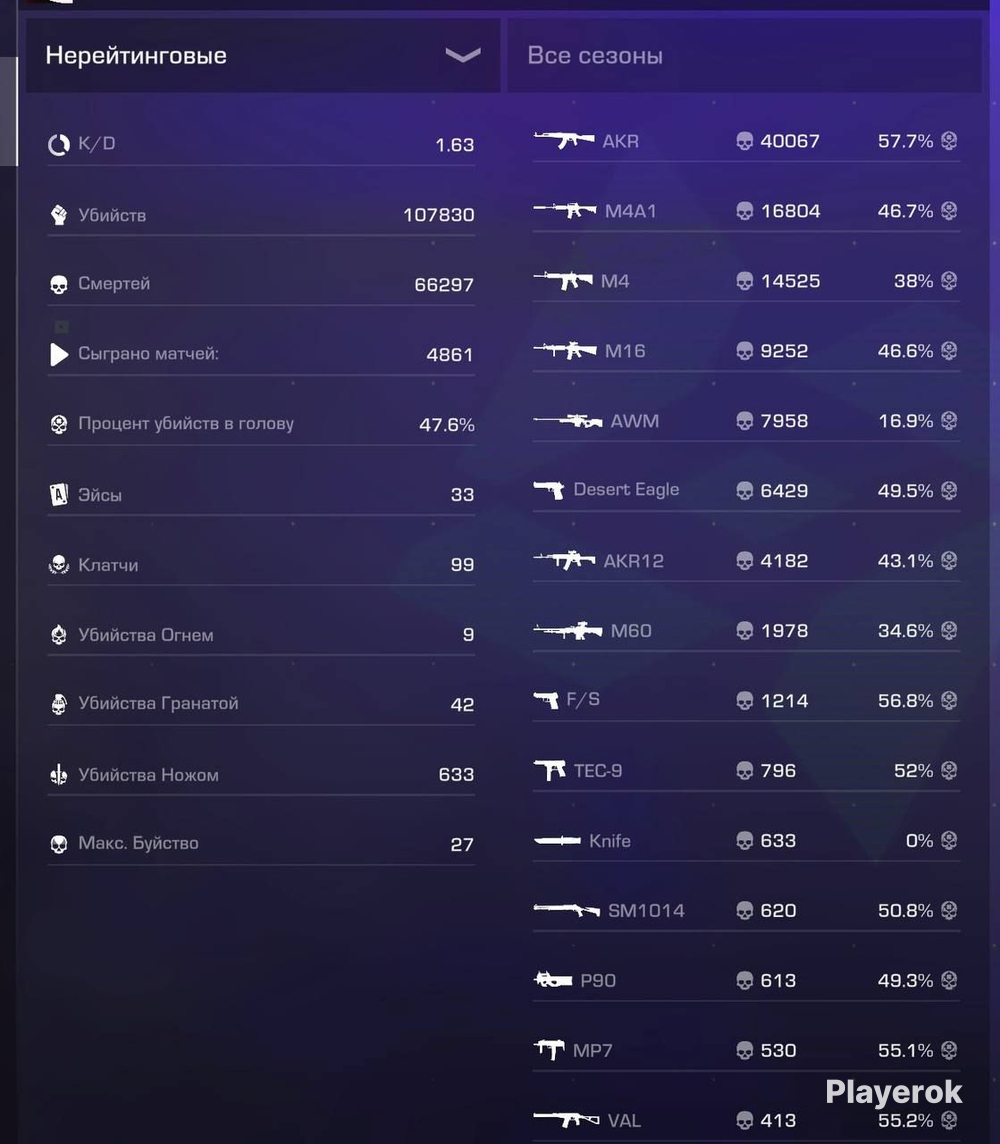Click the AWM sniper rifle icon

coord(567,421)
